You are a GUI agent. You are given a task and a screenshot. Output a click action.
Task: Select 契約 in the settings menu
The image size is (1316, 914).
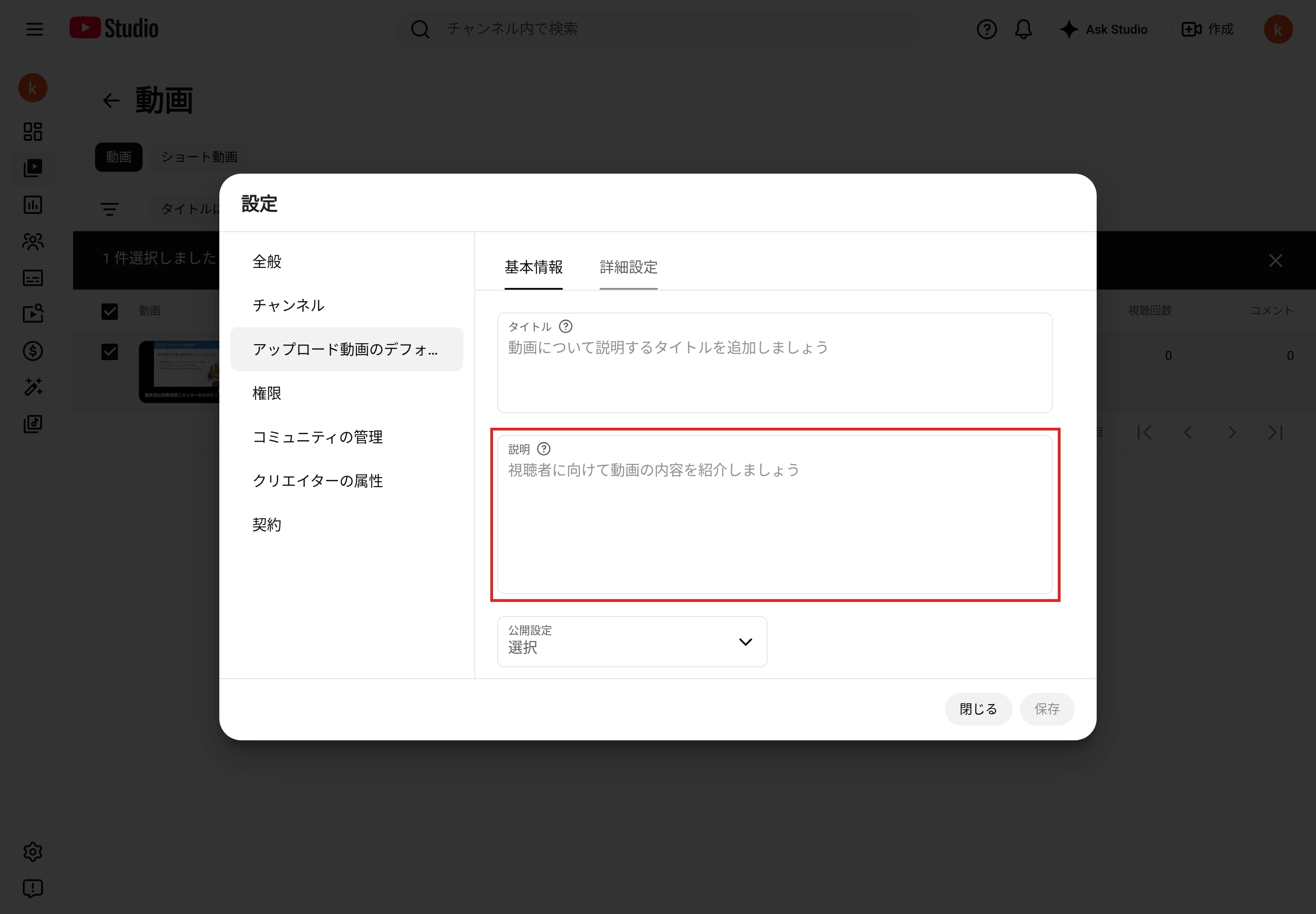tap(346, 525)
